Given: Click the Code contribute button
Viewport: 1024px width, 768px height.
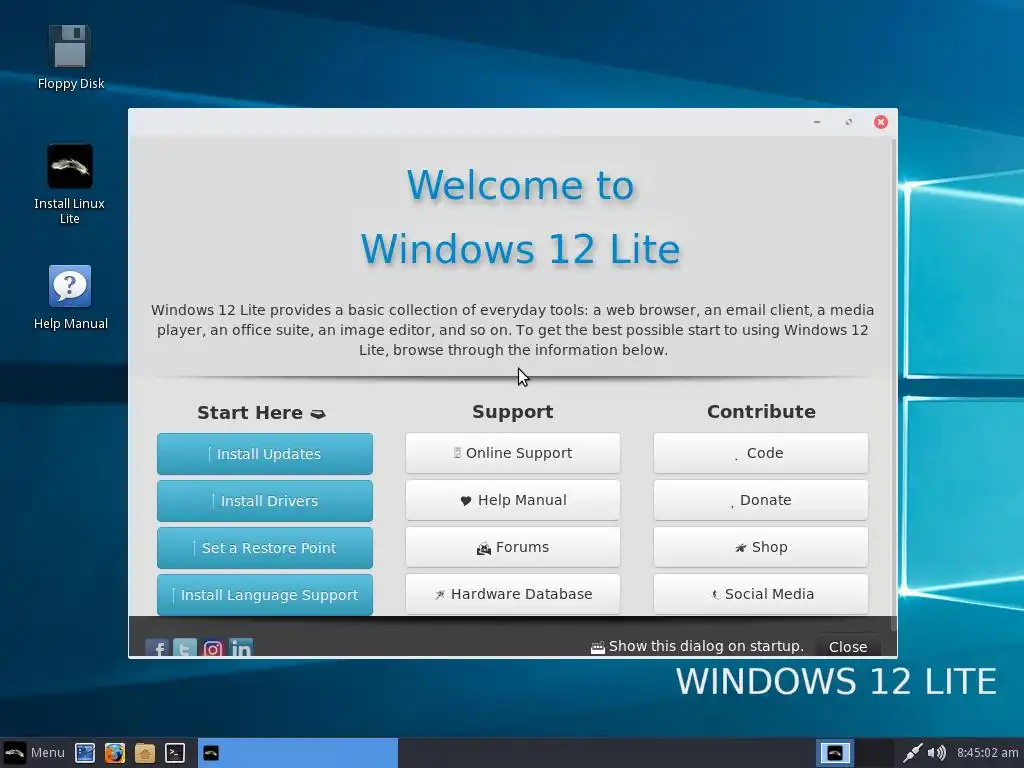Looking at the screenshot, I should pyautogui.click(x=761, y=453).
